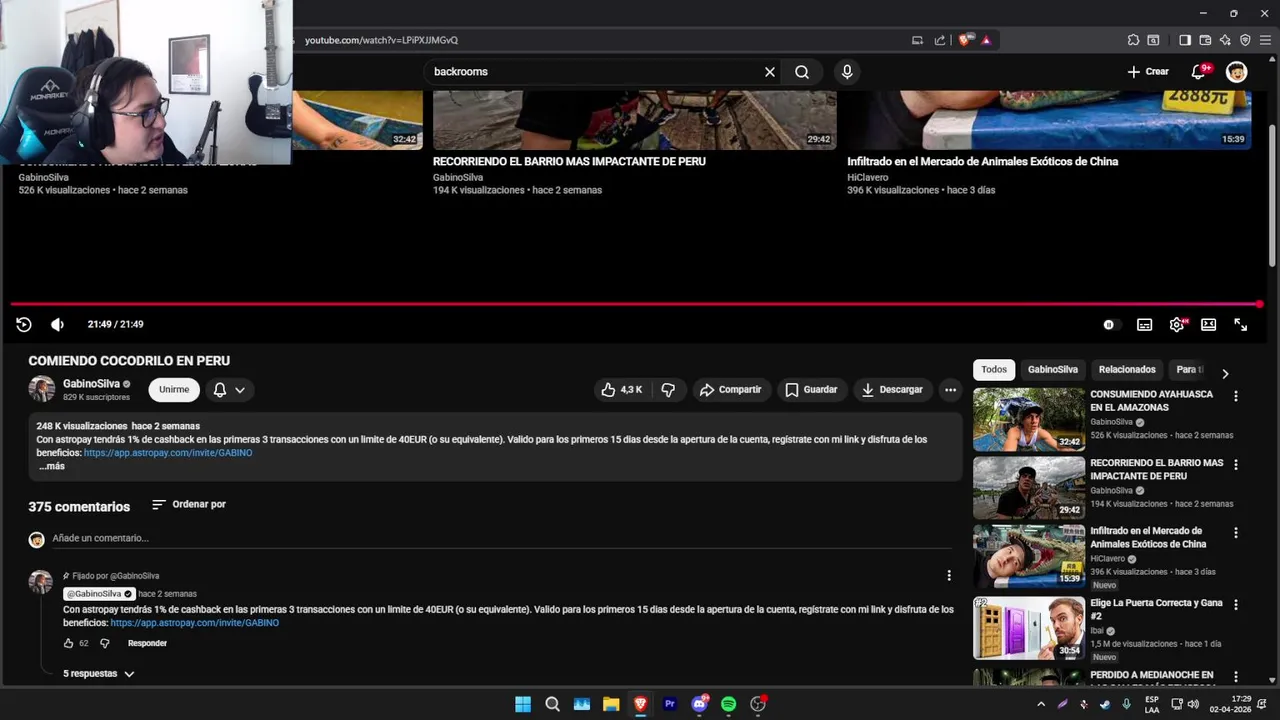The width and height of the screenshot is (1280, 720).
Task: Open pinned comment options menu
Action: click(x=949, y=576)
